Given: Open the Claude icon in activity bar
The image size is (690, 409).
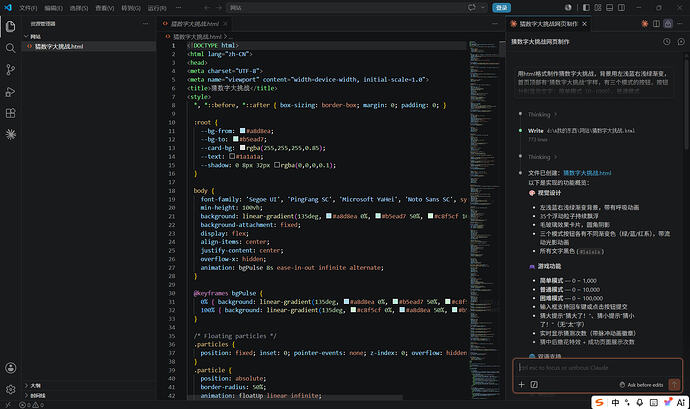Looking at the screenshot, I should coord(11,134).
